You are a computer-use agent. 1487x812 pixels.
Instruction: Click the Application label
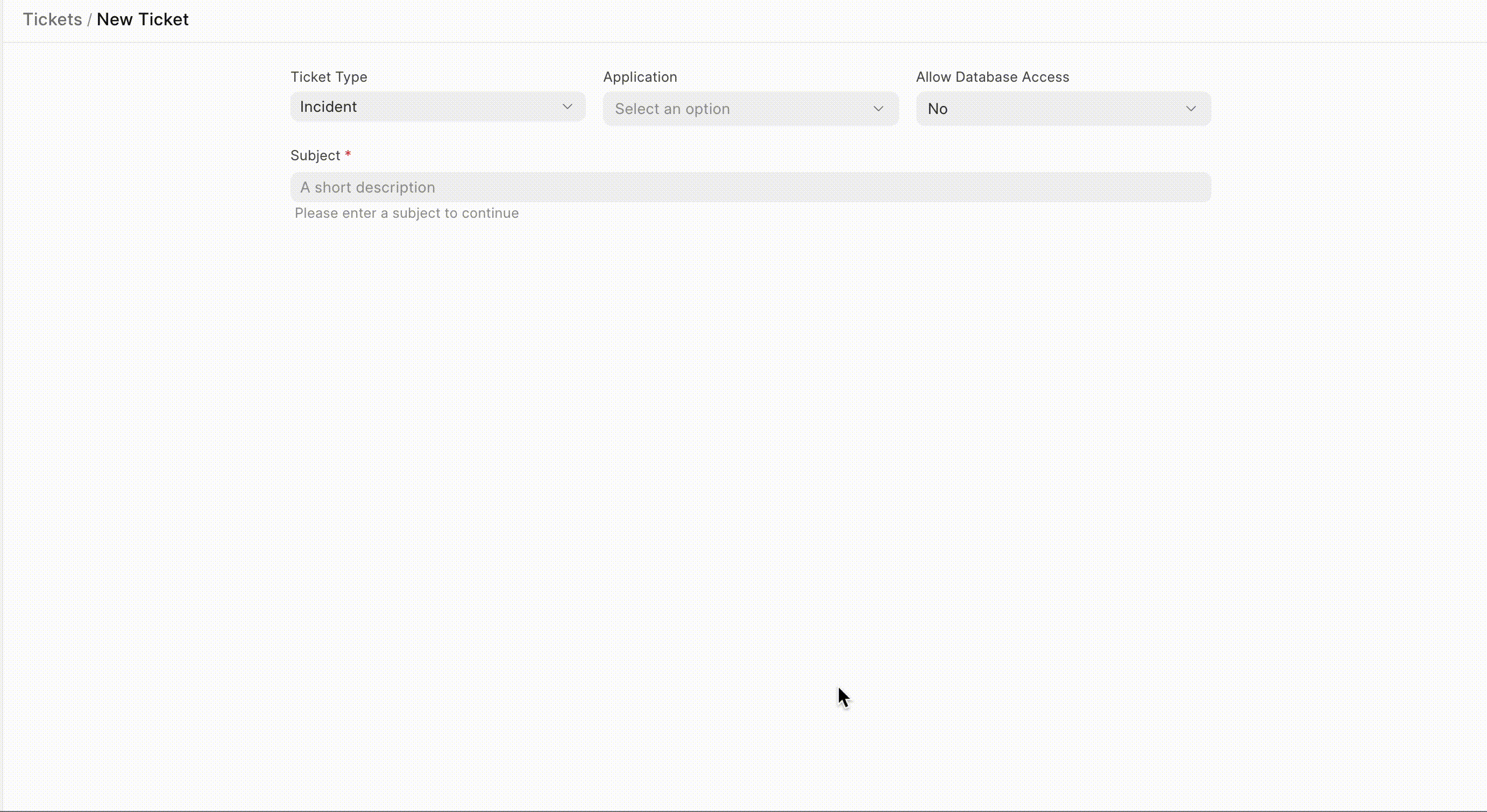tap(640, 77)
